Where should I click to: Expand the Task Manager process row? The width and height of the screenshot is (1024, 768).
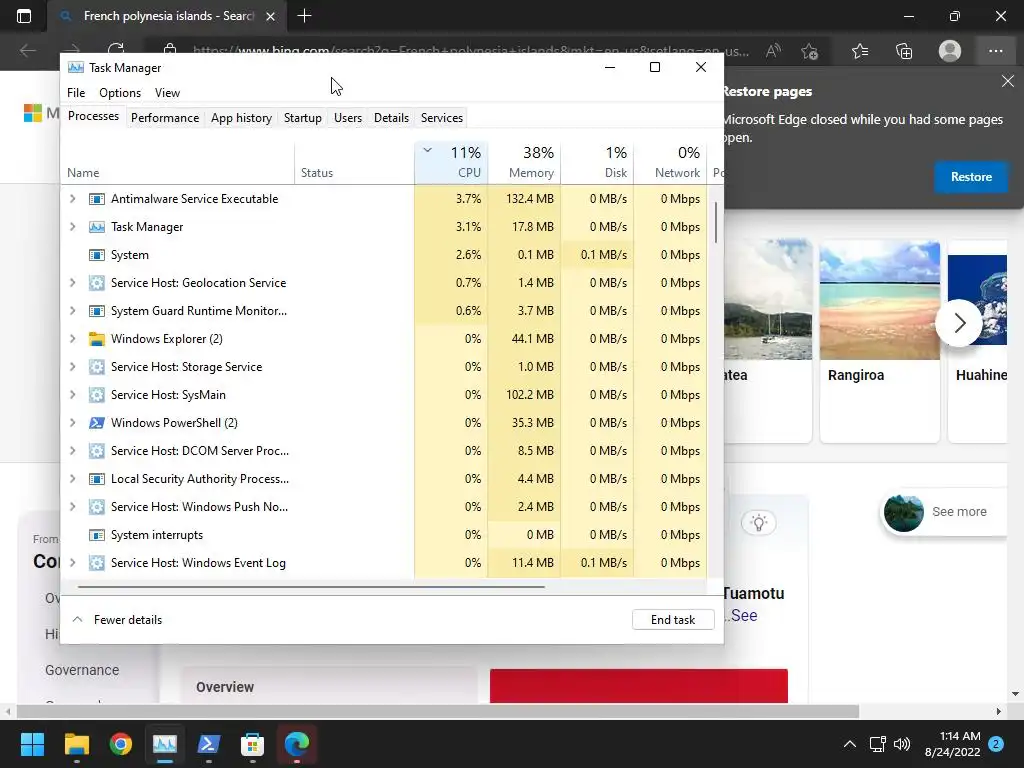point(72,227)
